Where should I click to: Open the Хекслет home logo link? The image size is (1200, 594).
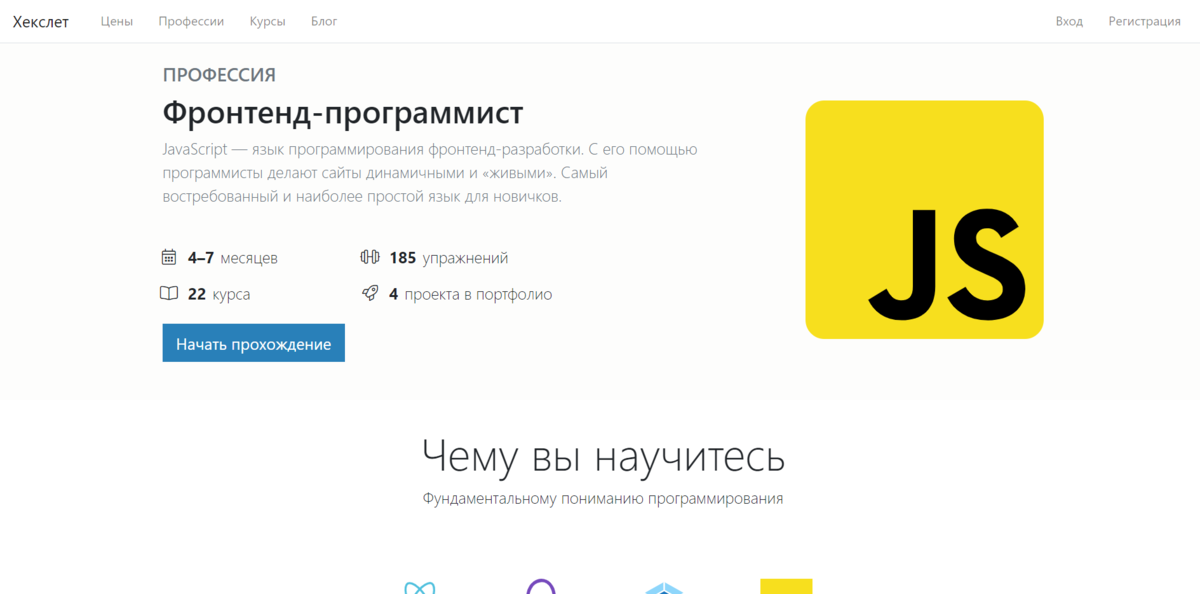tap(41, 21)
